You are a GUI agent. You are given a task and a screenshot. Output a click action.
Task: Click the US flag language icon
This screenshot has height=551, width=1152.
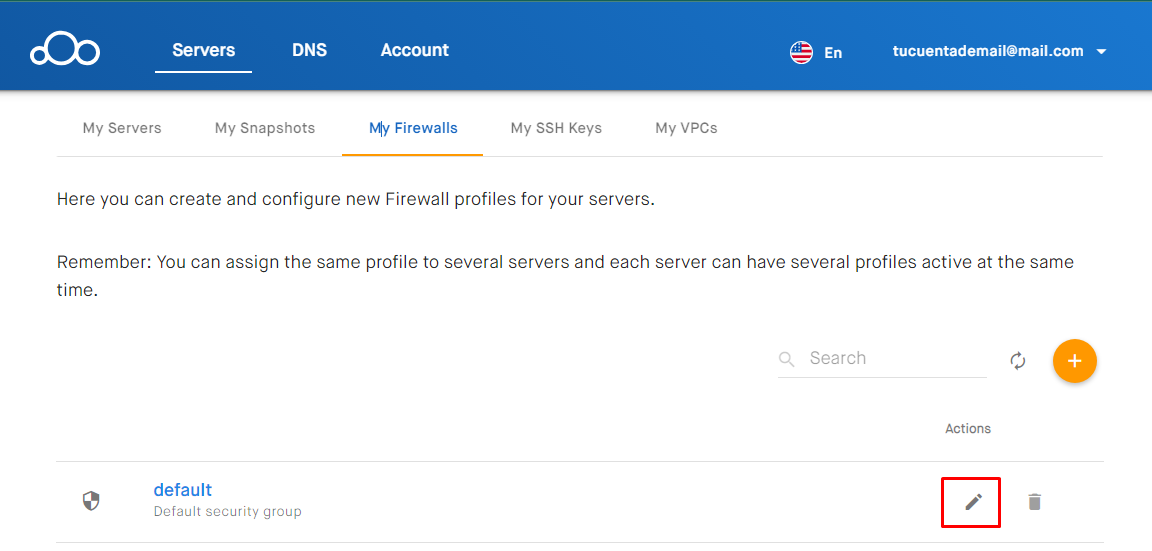(801, 52)
